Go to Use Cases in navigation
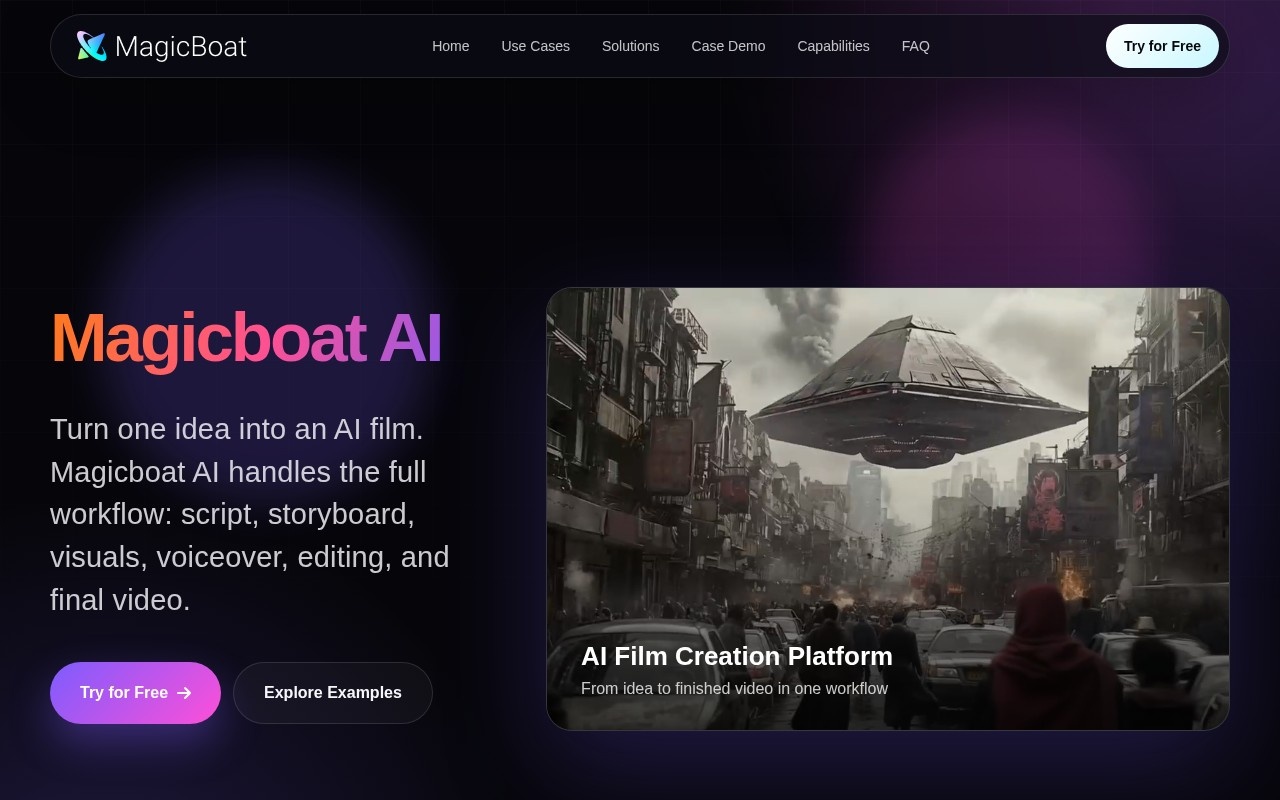This screenshot has height=800, width=1280. [535, 46]
